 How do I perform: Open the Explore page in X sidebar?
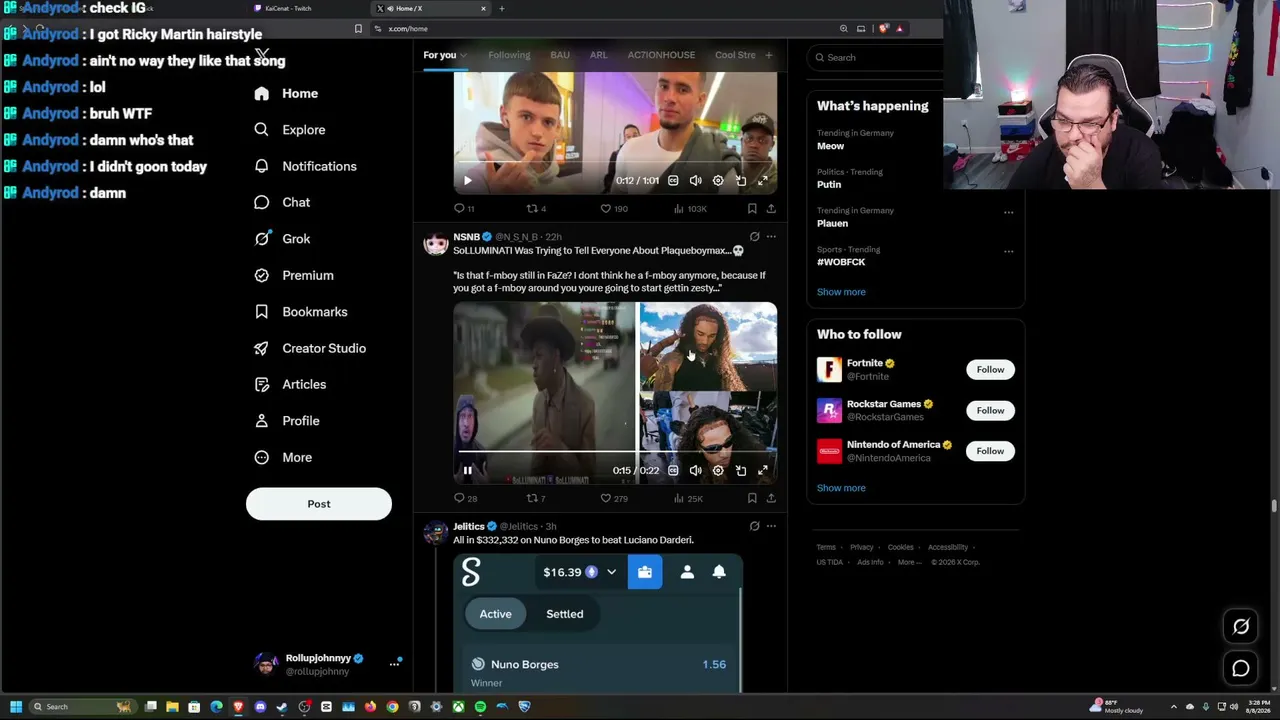pos(290,130)
